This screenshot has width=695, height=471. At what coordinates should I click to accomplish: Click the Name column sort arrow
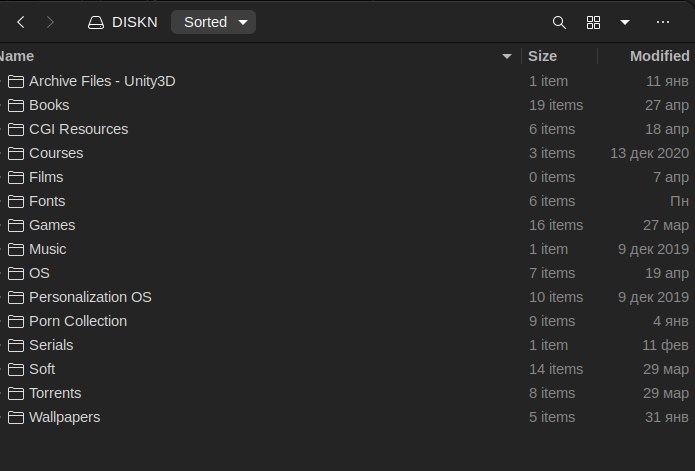(507, 56)
